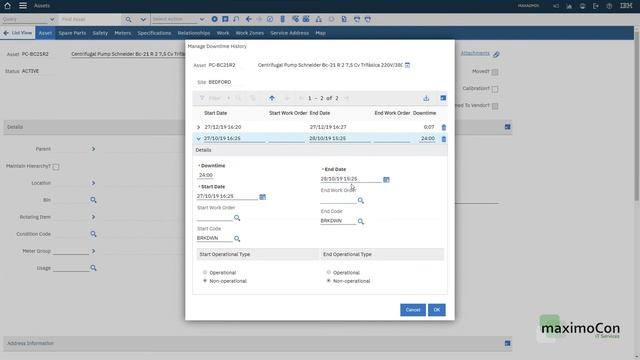The image size is (640, 360).
Task: Return to List View
Action: [18, 33]
